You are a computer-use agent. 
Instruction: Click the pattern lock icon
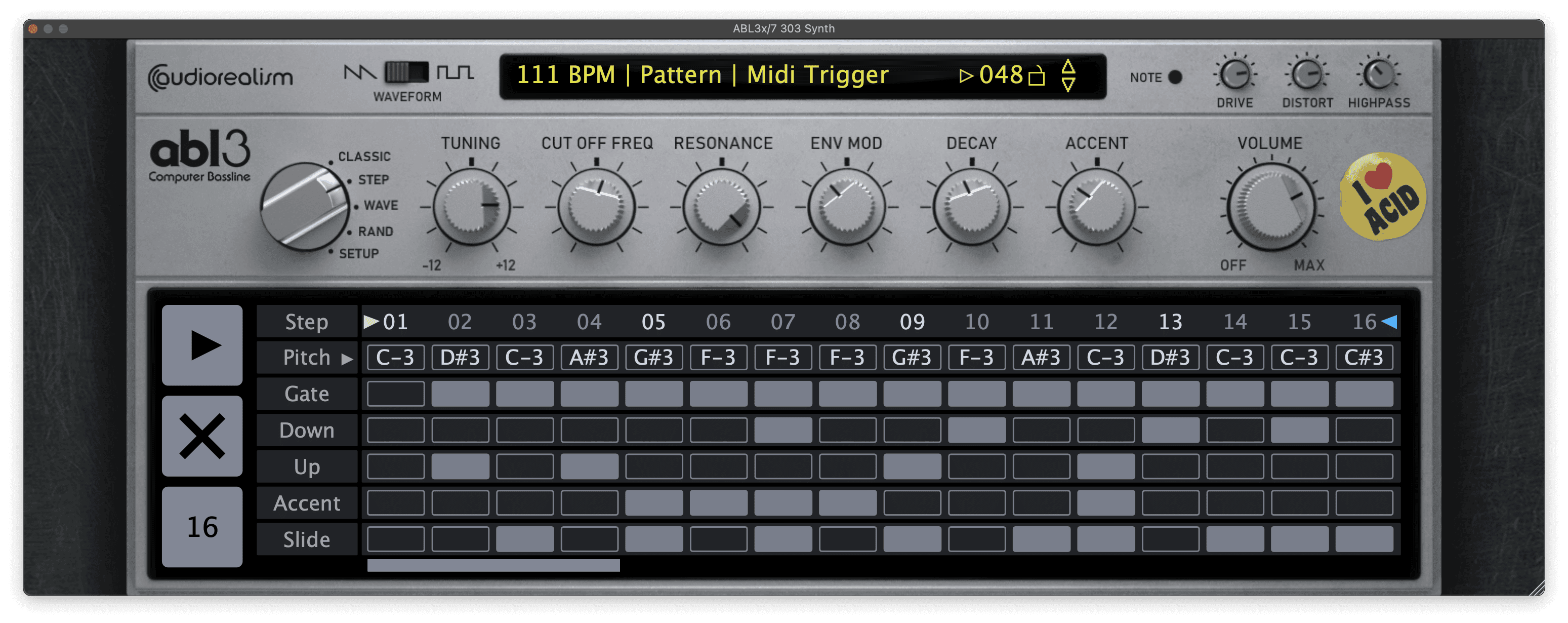point(1036,76)
